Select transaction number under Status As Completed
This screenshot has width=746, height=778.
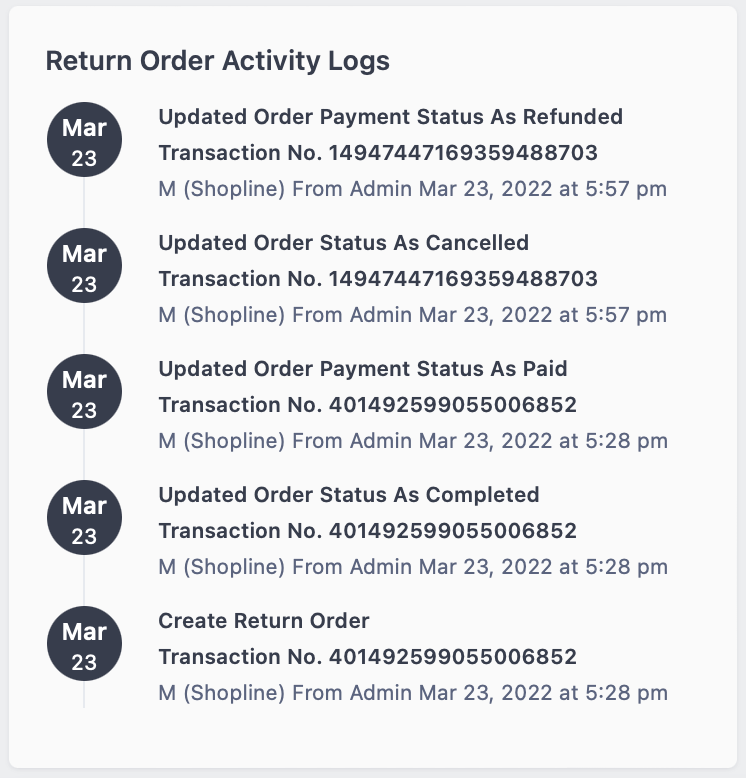pos(368,531)
